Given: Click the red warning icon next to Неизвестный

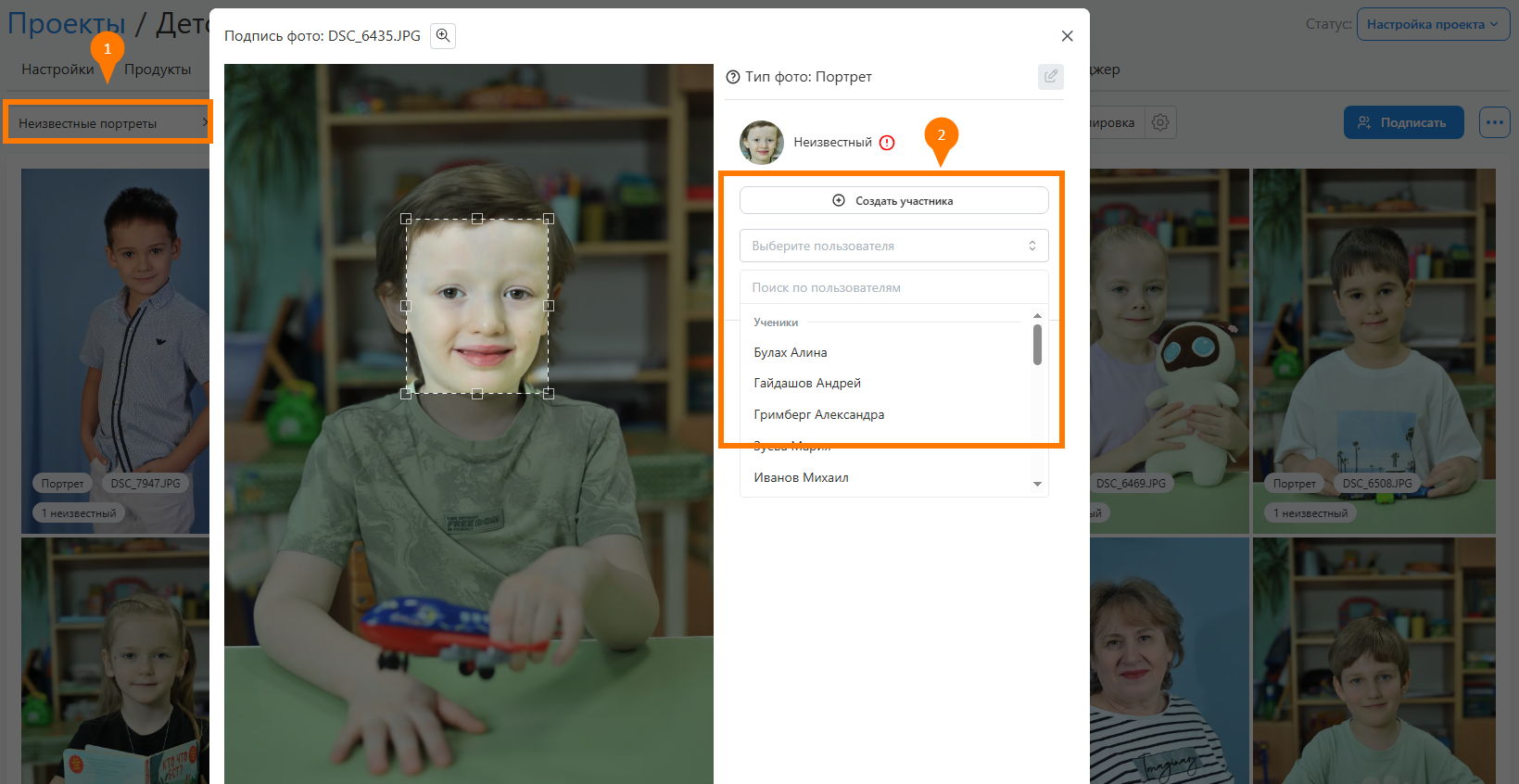Looking at the screenshot, I should pos(887,143).
